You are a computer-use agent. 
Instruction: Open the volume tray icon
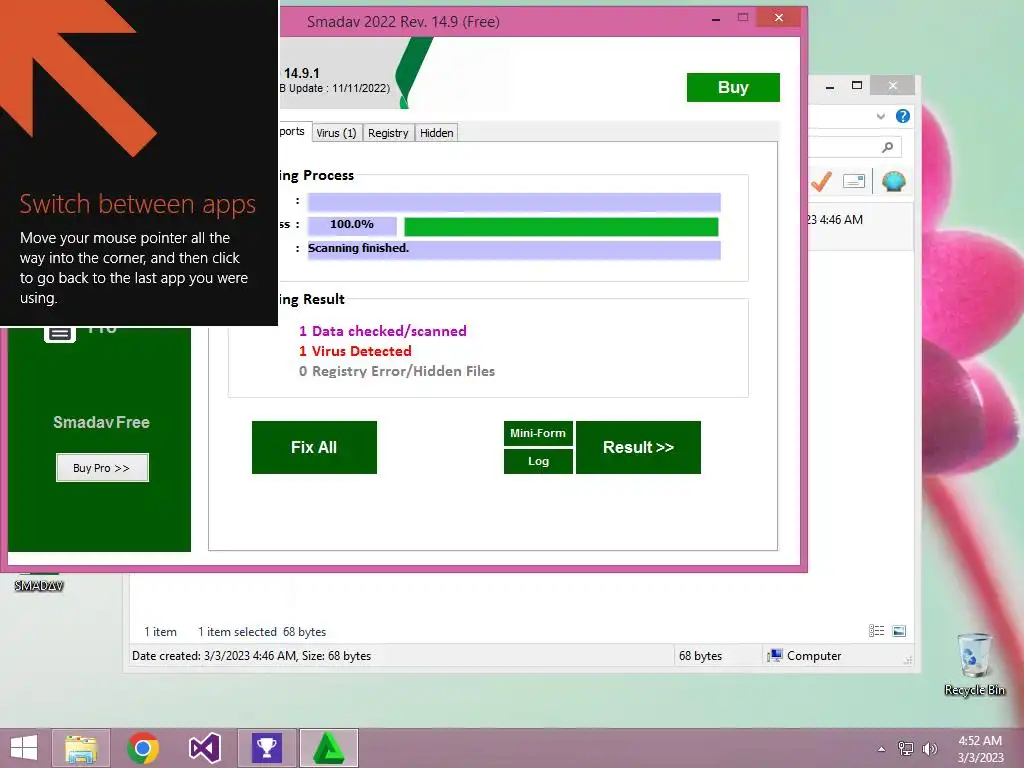click(929, 748)
